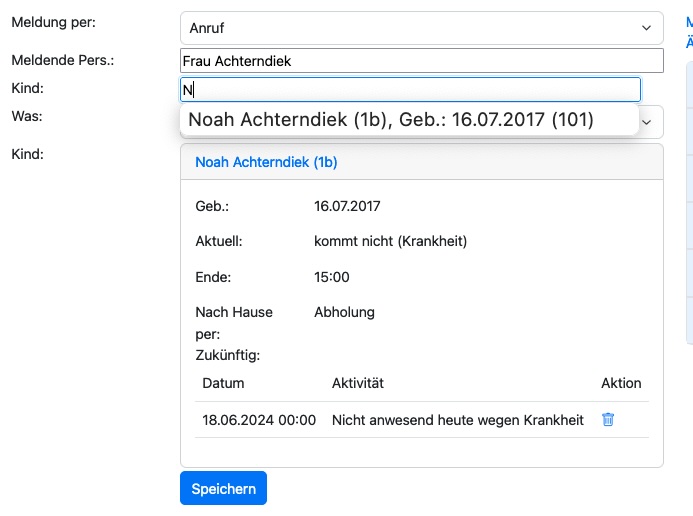Viewport: 693px width, 516px height.
Task: Delete the sick-absence entry with trash icon
Action: click(x=608, y=420)
